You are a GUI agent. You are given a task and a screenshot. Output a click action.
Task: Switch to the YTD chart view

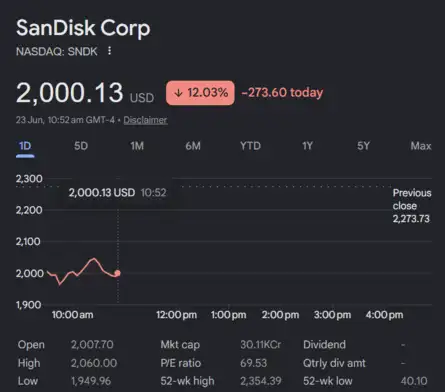250,146
